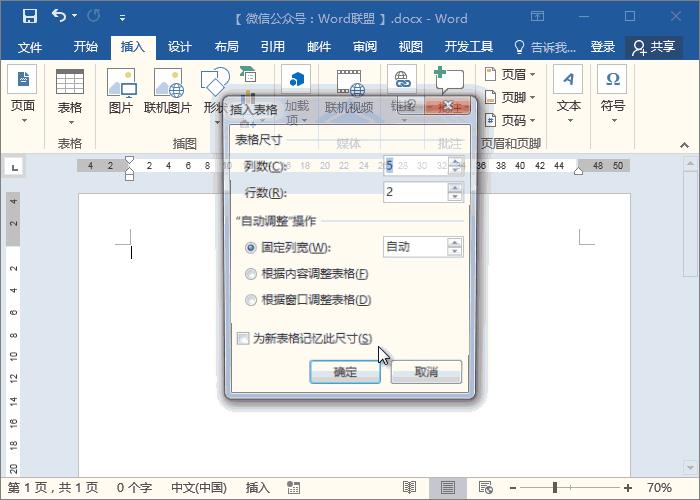The height and width of the screenshot is (500, 700).
Task: Click the 确定 button
Action: click(x=345, y=372)
